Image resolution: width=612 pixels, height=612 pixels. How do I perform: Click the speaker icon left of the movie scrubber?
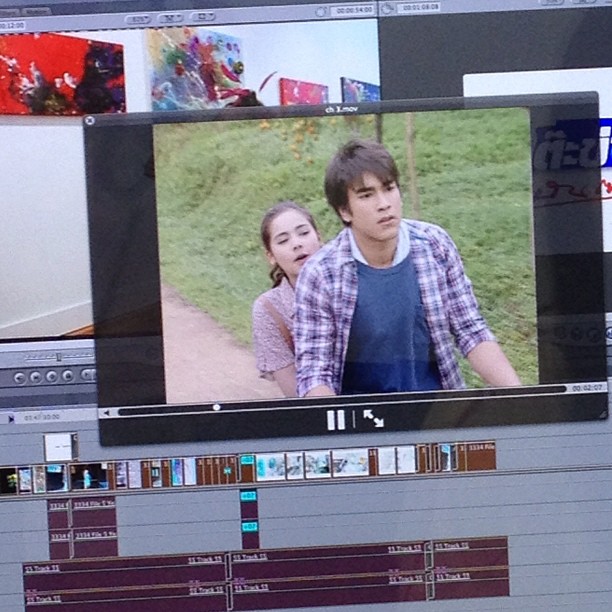click(106, 413)
